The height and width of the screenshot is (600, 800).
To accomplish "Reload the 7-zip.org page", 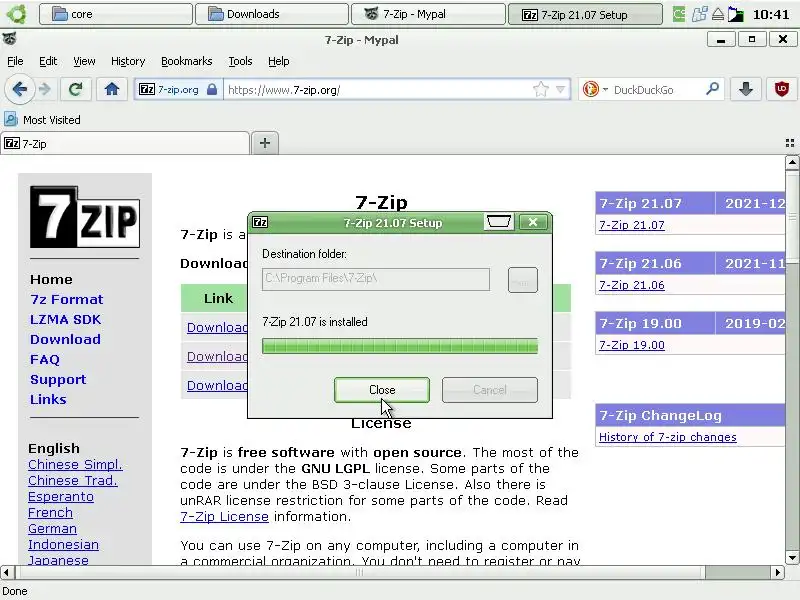I will [76, 89].
